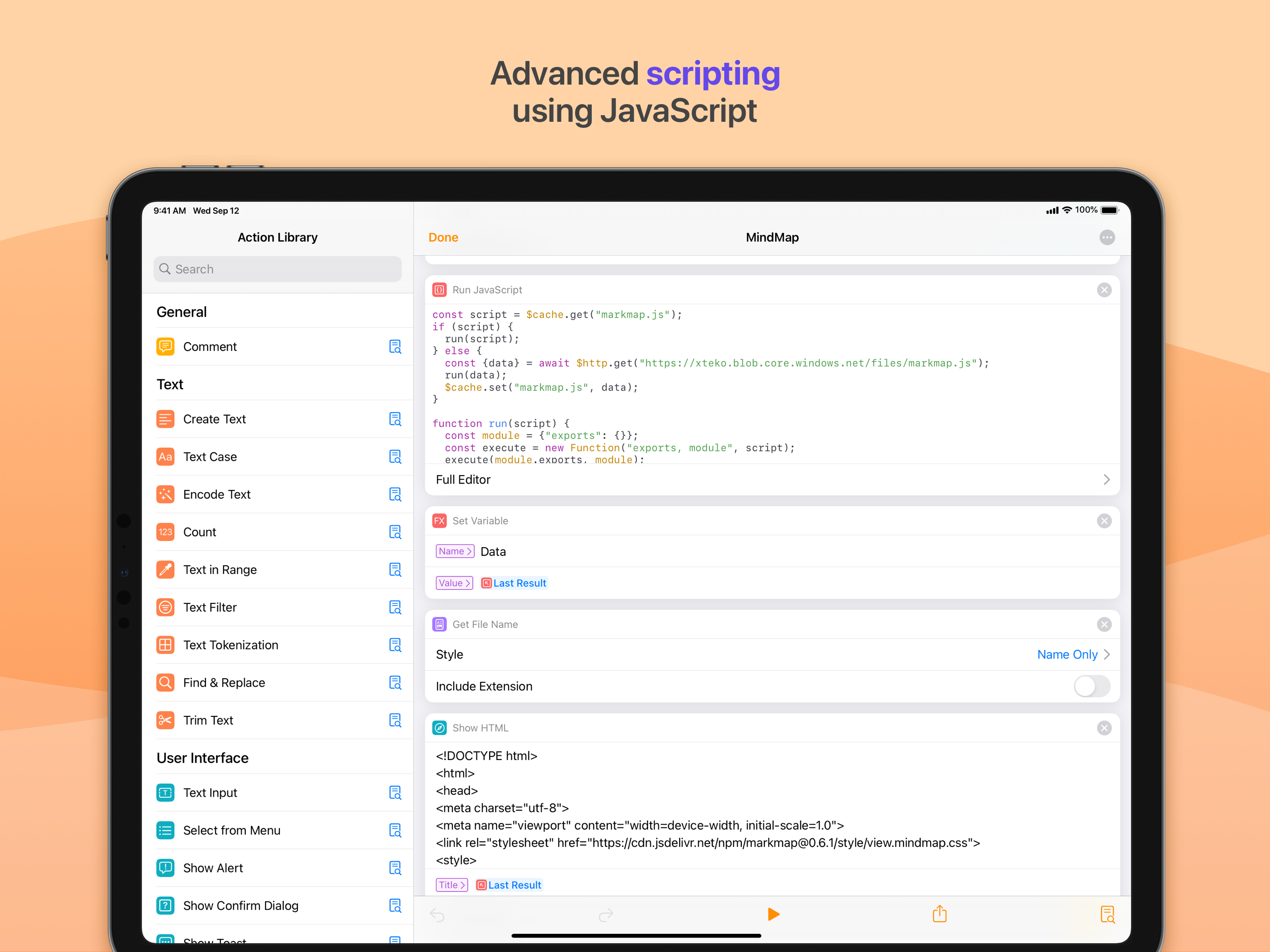Click the undo arrow icon

pos(437,915)
